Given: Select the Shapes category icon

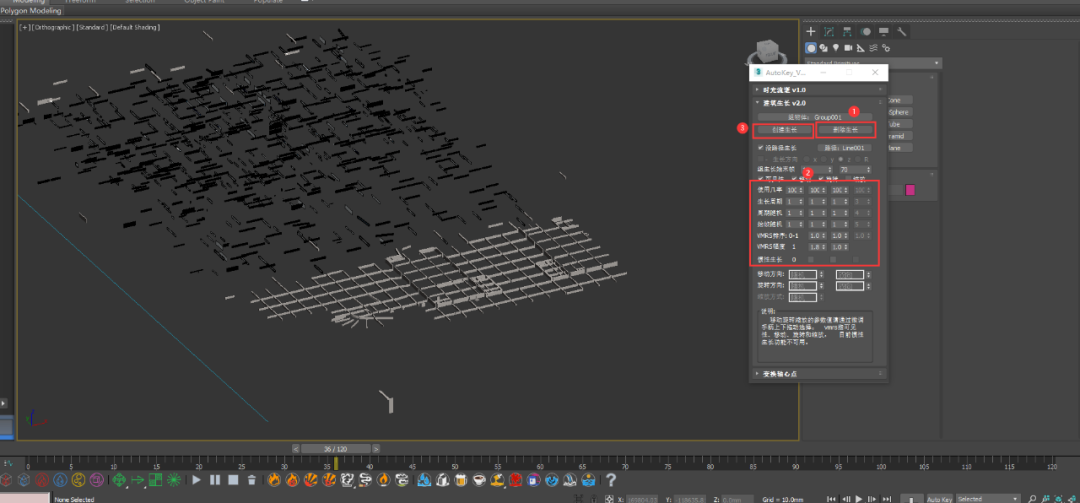Looking at the screenshot, I should [824, 48].
